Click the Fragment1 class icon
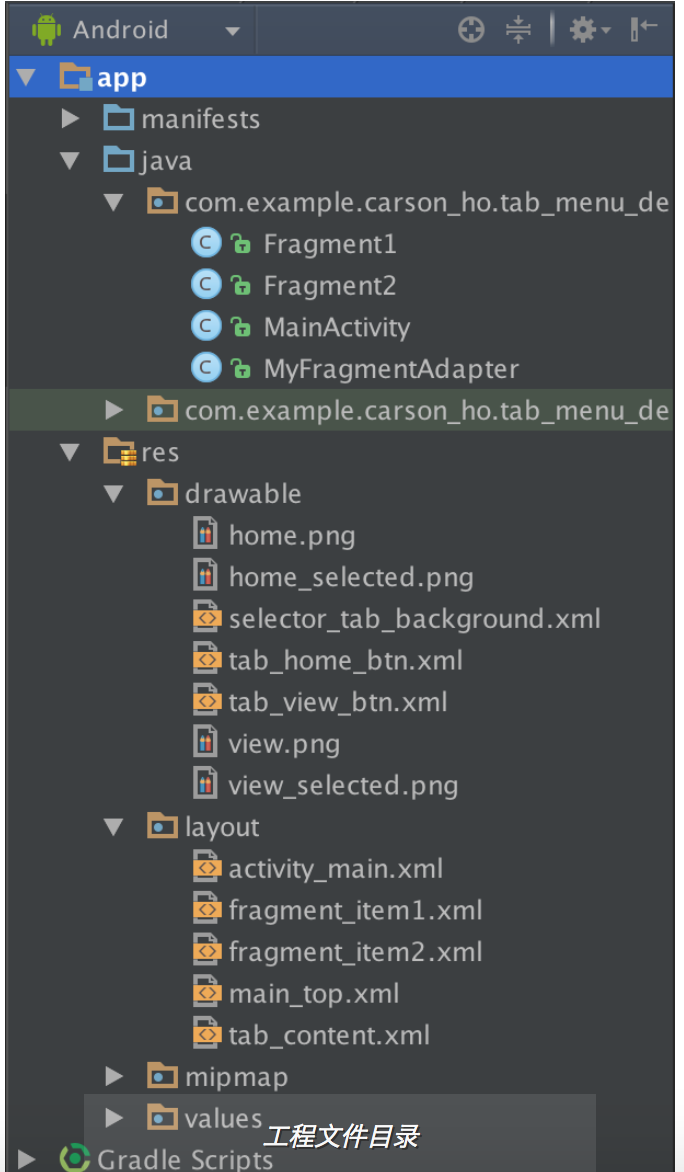Screen dimensions: 684x1172 point(206,244)
